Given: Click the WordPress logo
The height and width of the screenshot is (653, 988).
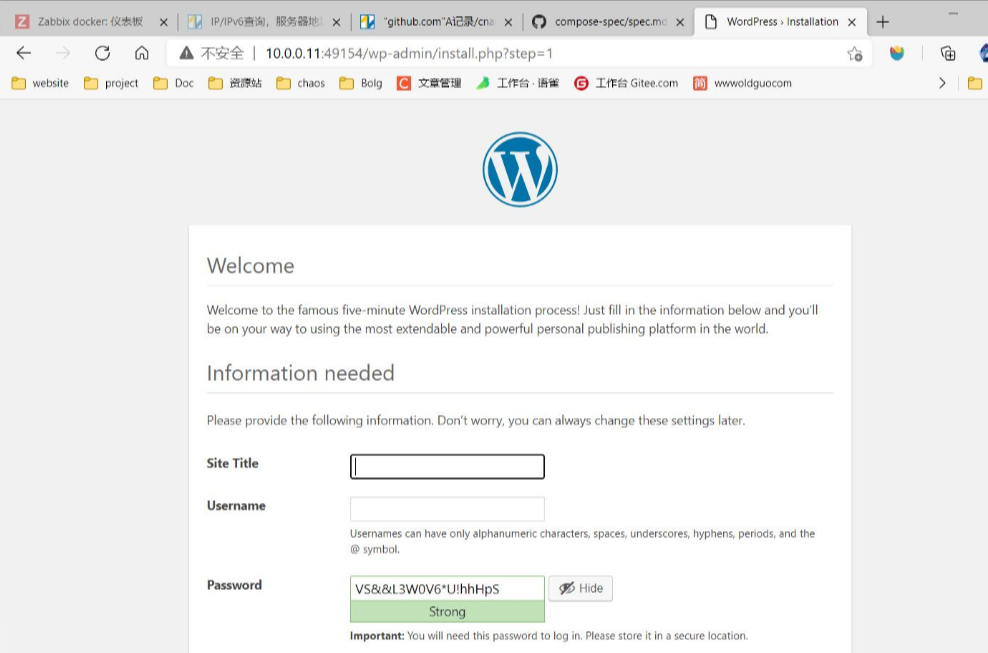Looking at the screenshot, I should [520, 169].
